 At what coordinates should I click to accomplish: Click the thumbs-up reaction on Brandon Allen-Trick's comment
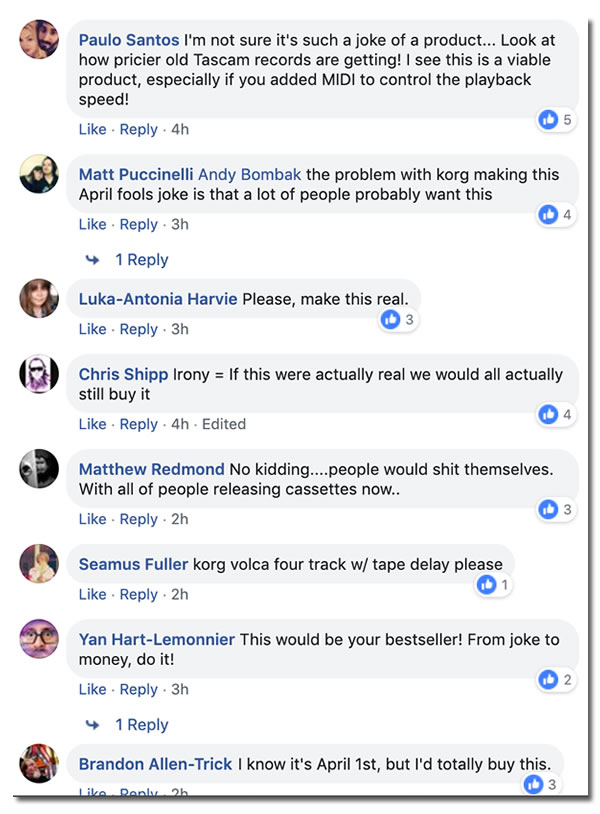(534, 784)
